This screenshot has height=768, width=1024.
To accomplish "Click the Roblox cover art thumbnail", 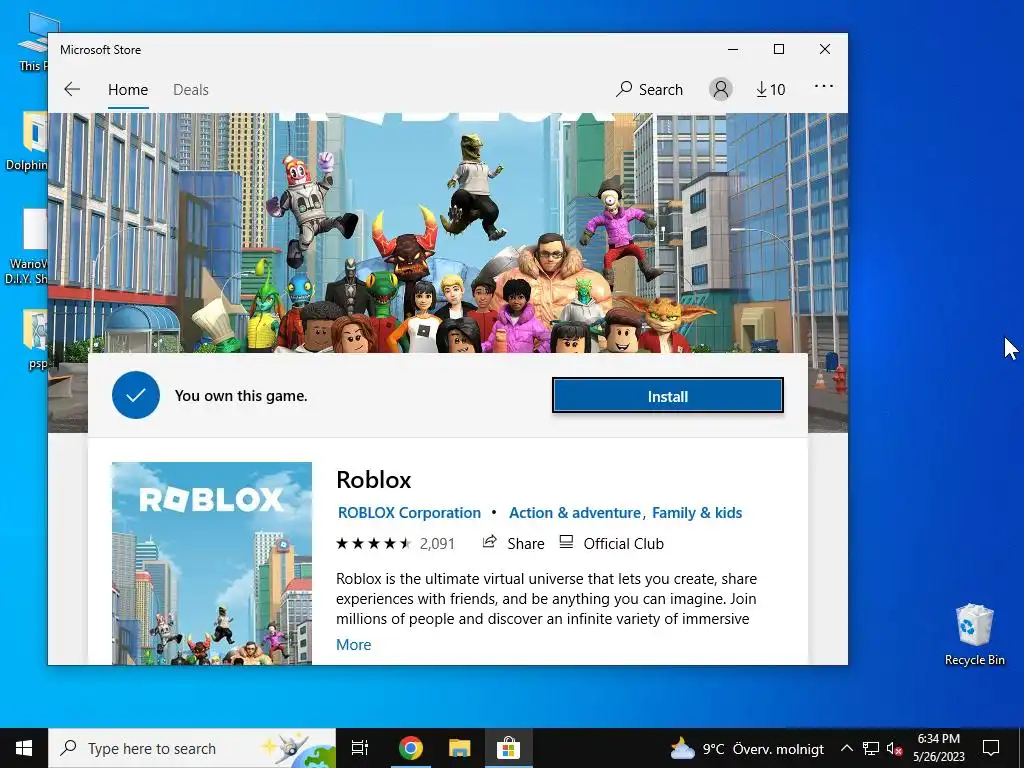I will (212, 563).
